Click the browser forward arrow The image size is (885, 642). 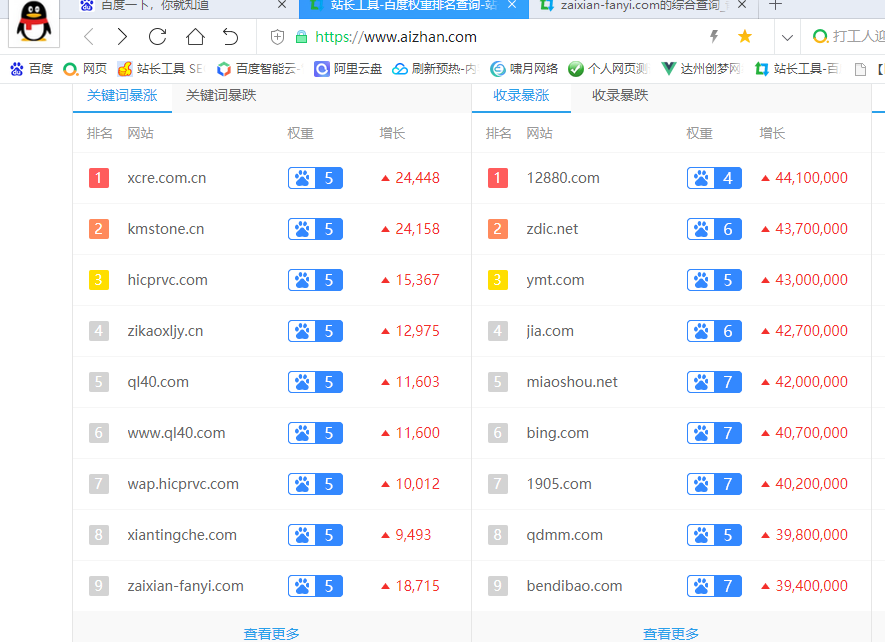[122, 37]
